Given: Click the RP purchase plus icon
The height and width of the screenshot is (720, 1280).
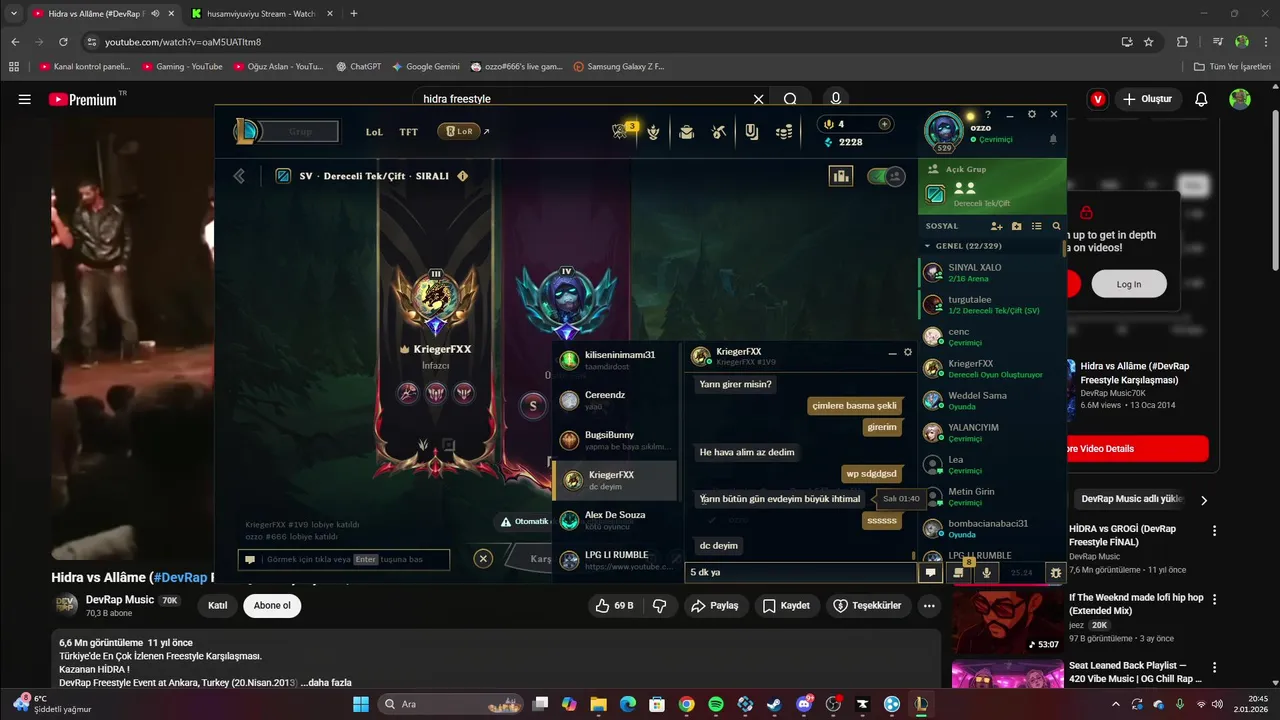Looking at the screenshot, I should pos(884,124).
